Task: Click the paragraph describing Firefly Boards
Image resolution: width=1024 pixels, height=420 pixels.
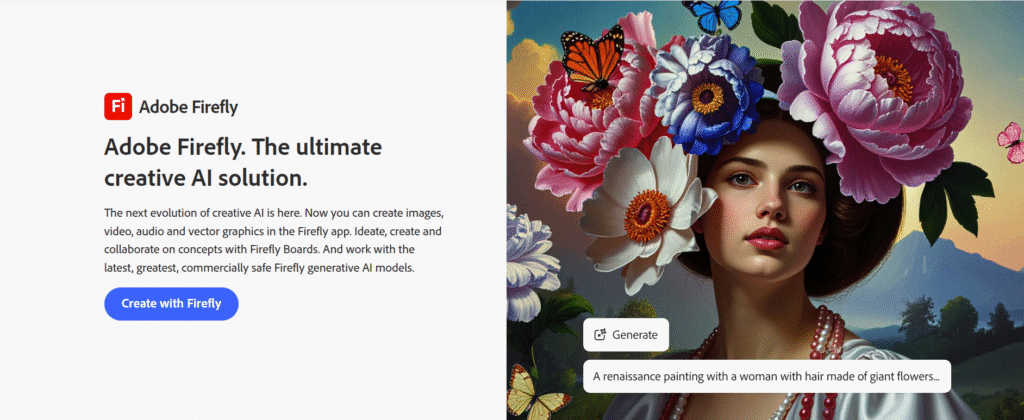Action: tap(274, 241)
